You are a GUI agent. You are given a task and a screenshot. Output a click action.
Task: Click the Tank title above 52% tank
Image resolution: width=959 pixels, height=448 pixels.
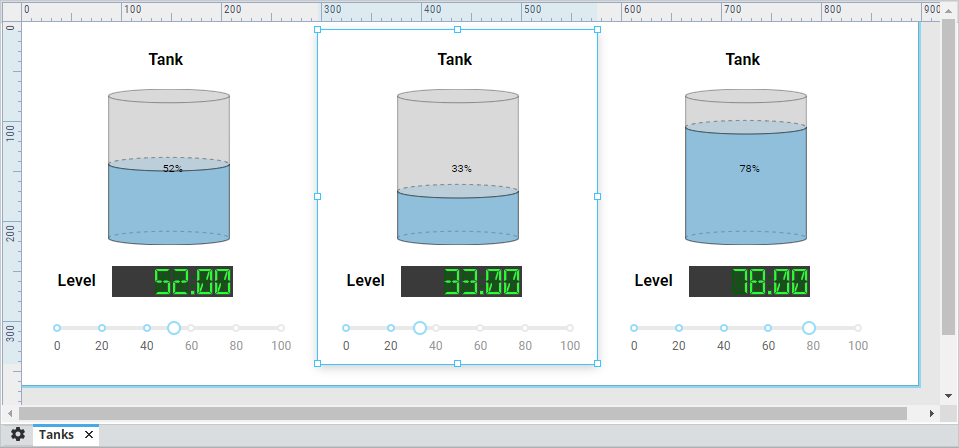click(166, 59)
